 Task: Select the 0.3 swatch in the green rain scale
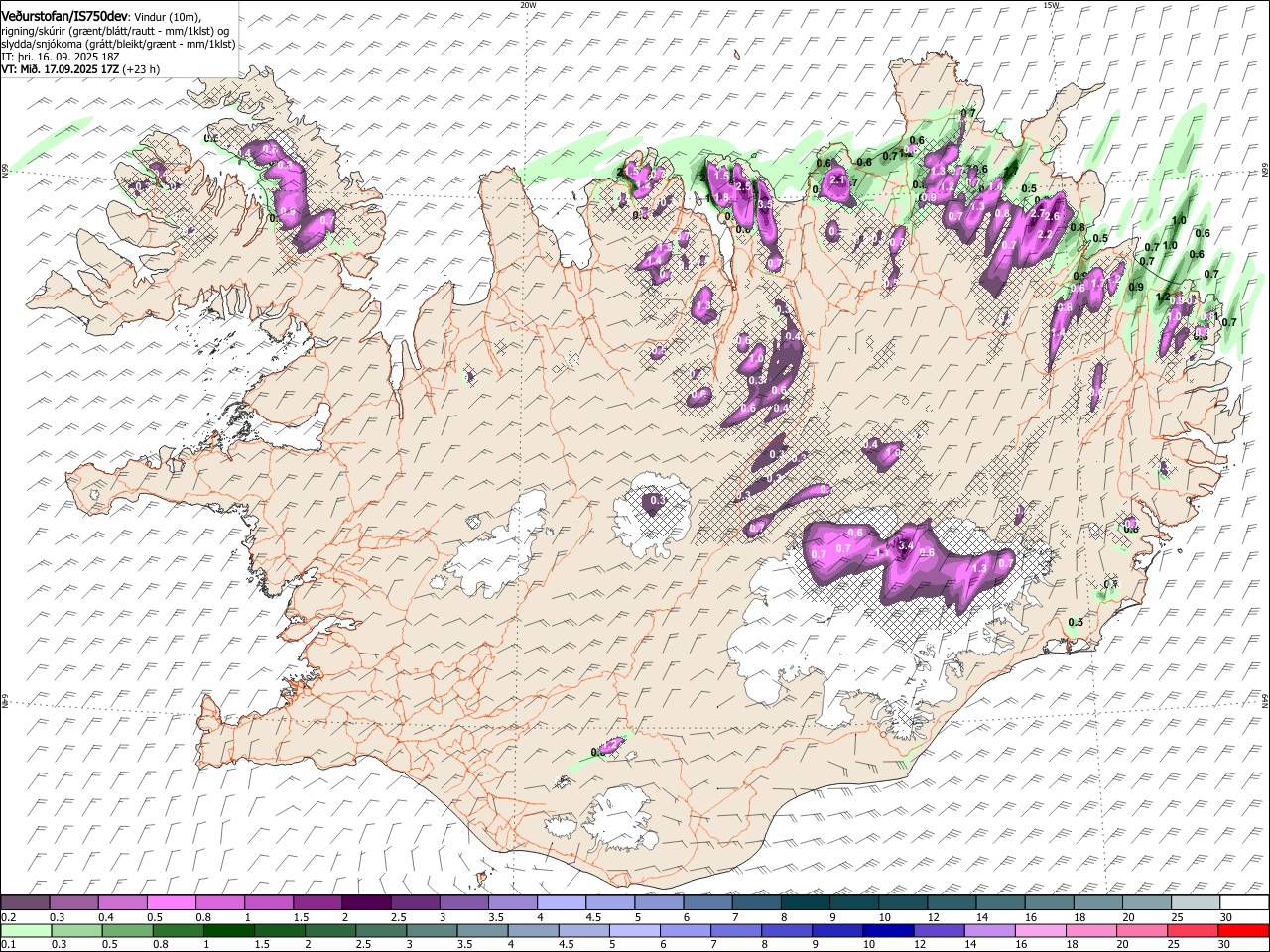point(76,930)
